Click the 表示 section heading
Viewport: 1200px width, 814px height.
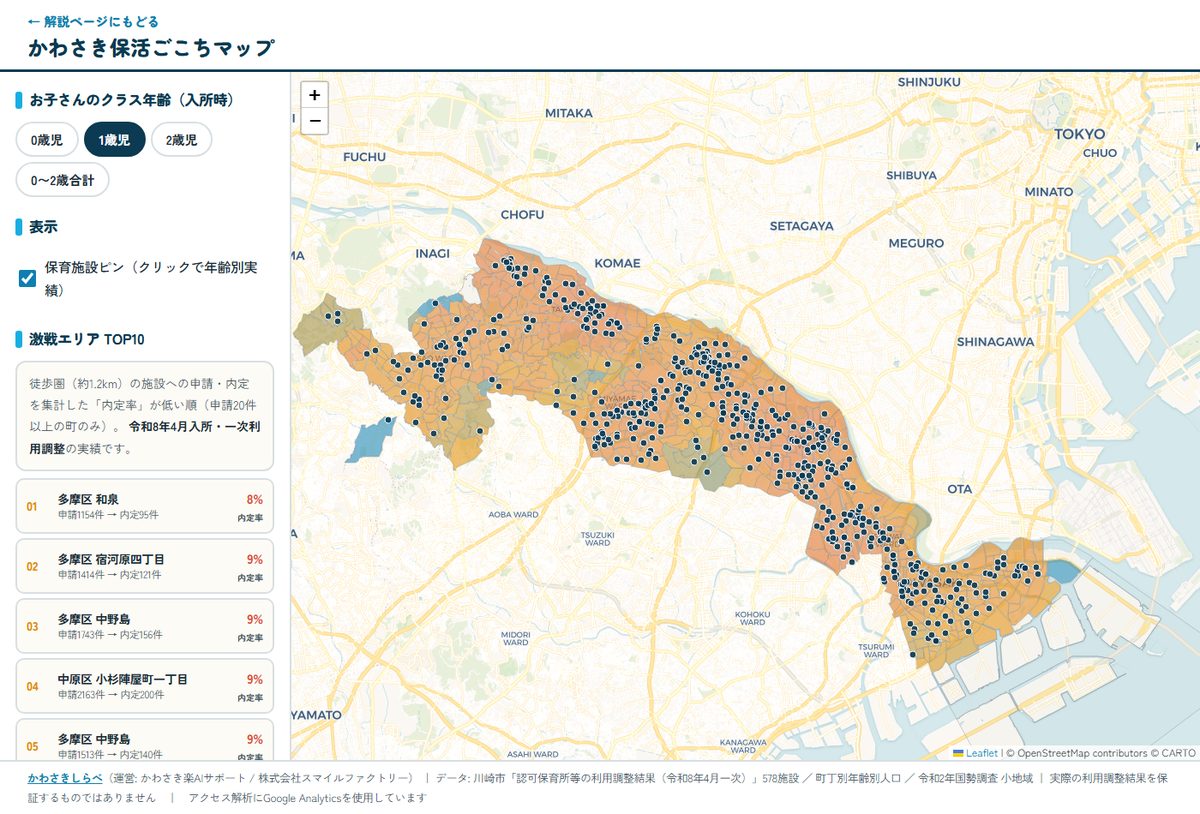[43, 227]
